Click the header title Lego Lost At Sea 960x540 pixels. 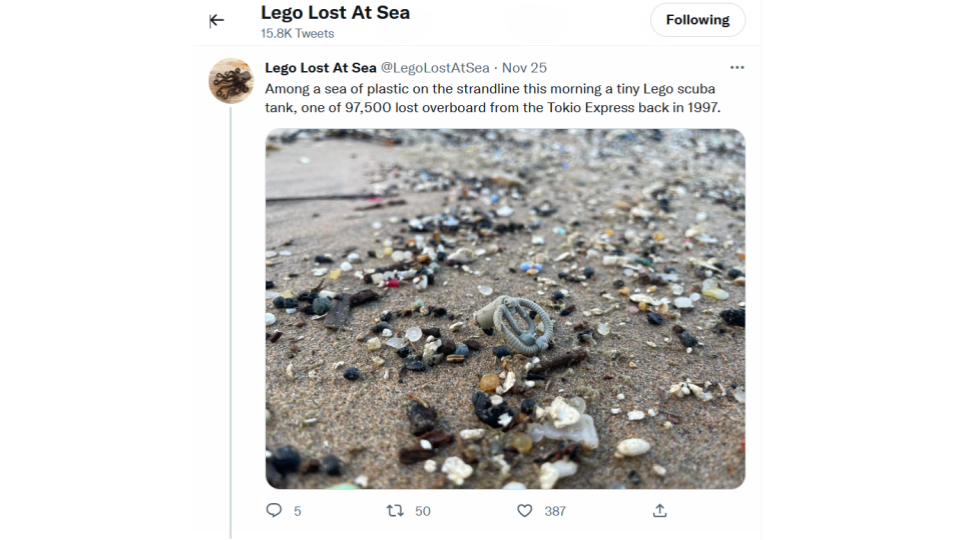pos(335,13)
